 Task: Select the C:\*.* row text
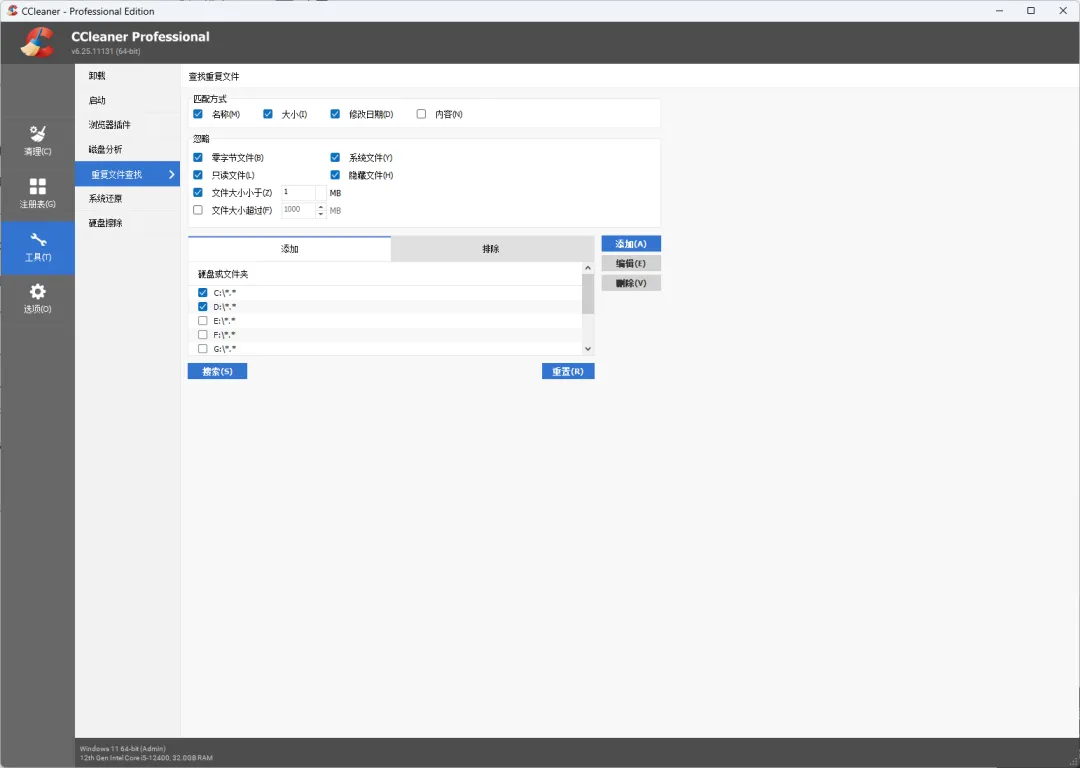coord(225,293)
